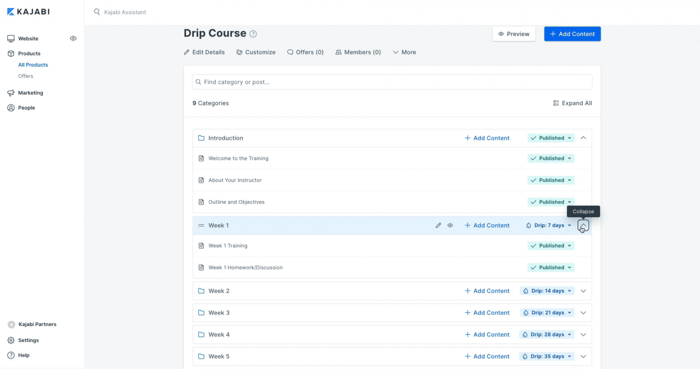700x369 pixels.
Task: Open the About Your Instructor post
Action: 235,180
